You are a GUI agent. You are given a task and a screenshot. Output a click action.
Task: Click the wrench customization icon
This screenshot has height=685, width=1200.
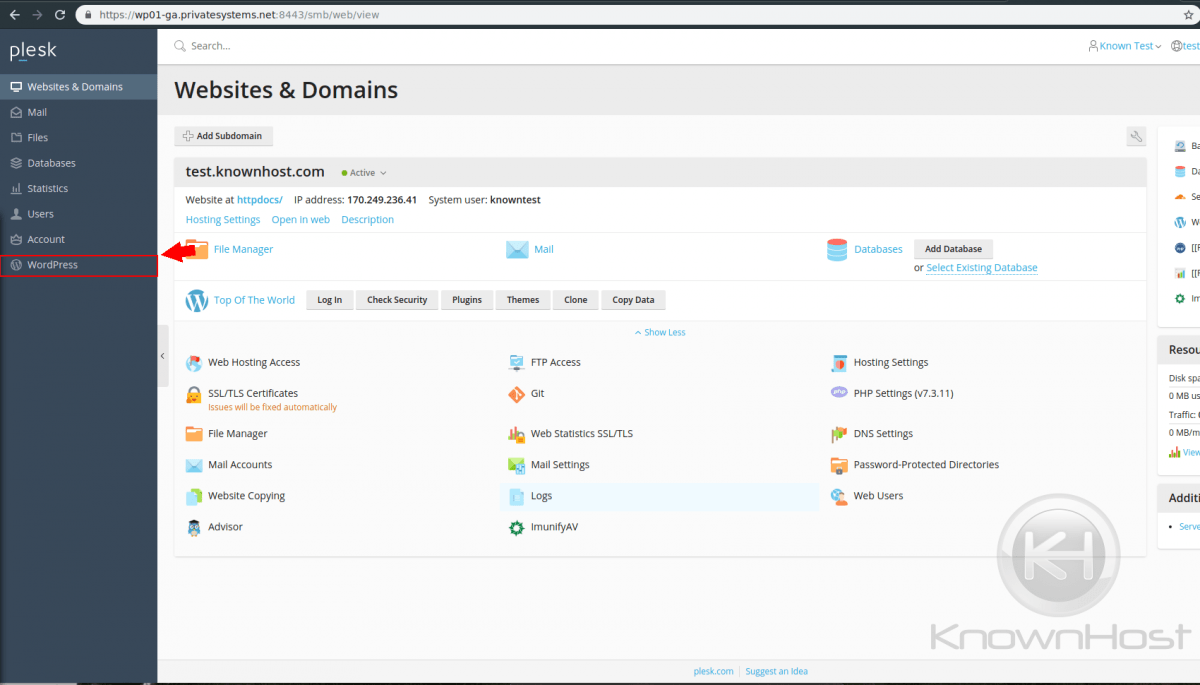[1136, 136]
